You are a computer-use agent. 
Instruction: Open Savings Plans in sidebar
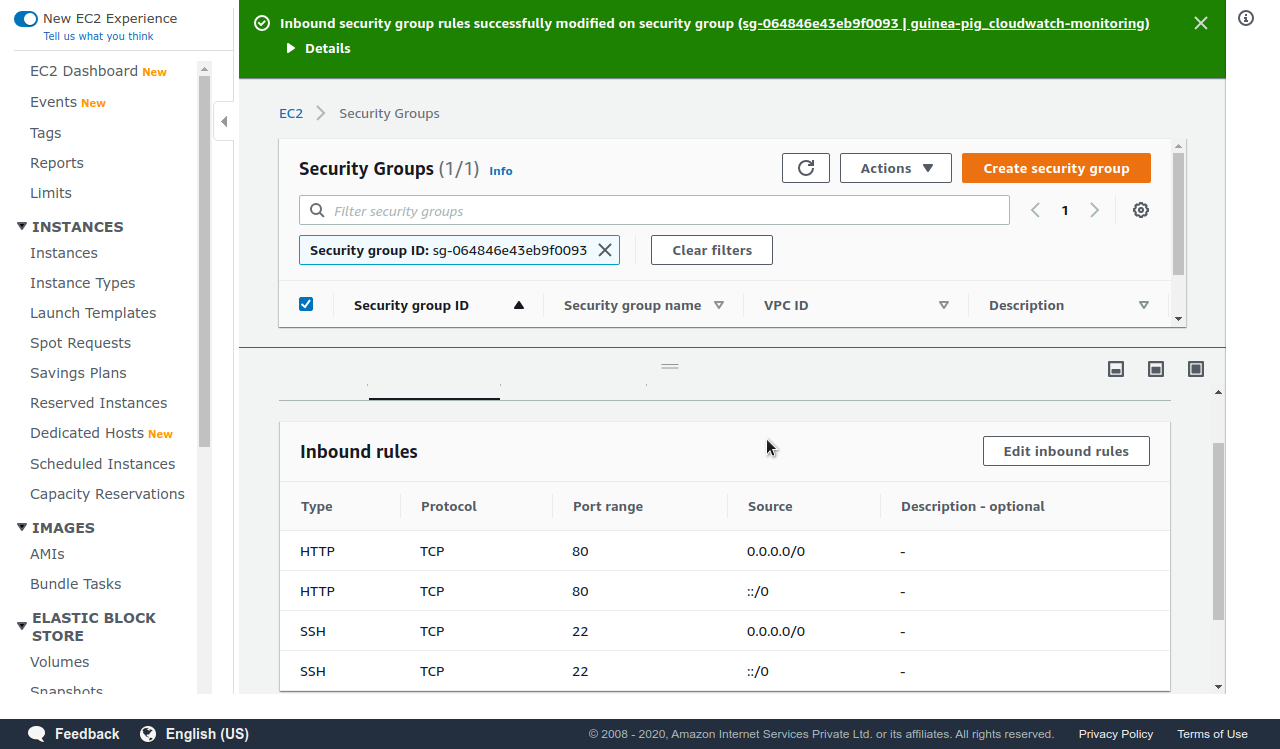(x=78, y=373)
